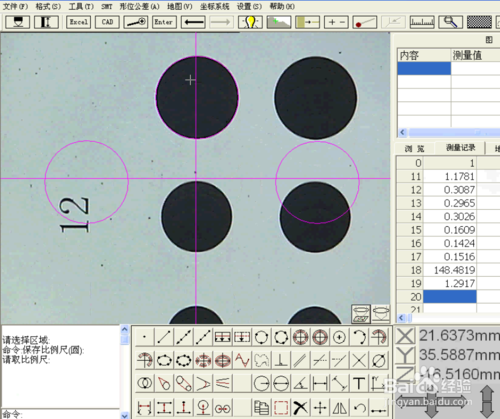Viewport: 500px width, 419px height.
Task: Switch to the 浏览 tab
Action: point(414,148)
